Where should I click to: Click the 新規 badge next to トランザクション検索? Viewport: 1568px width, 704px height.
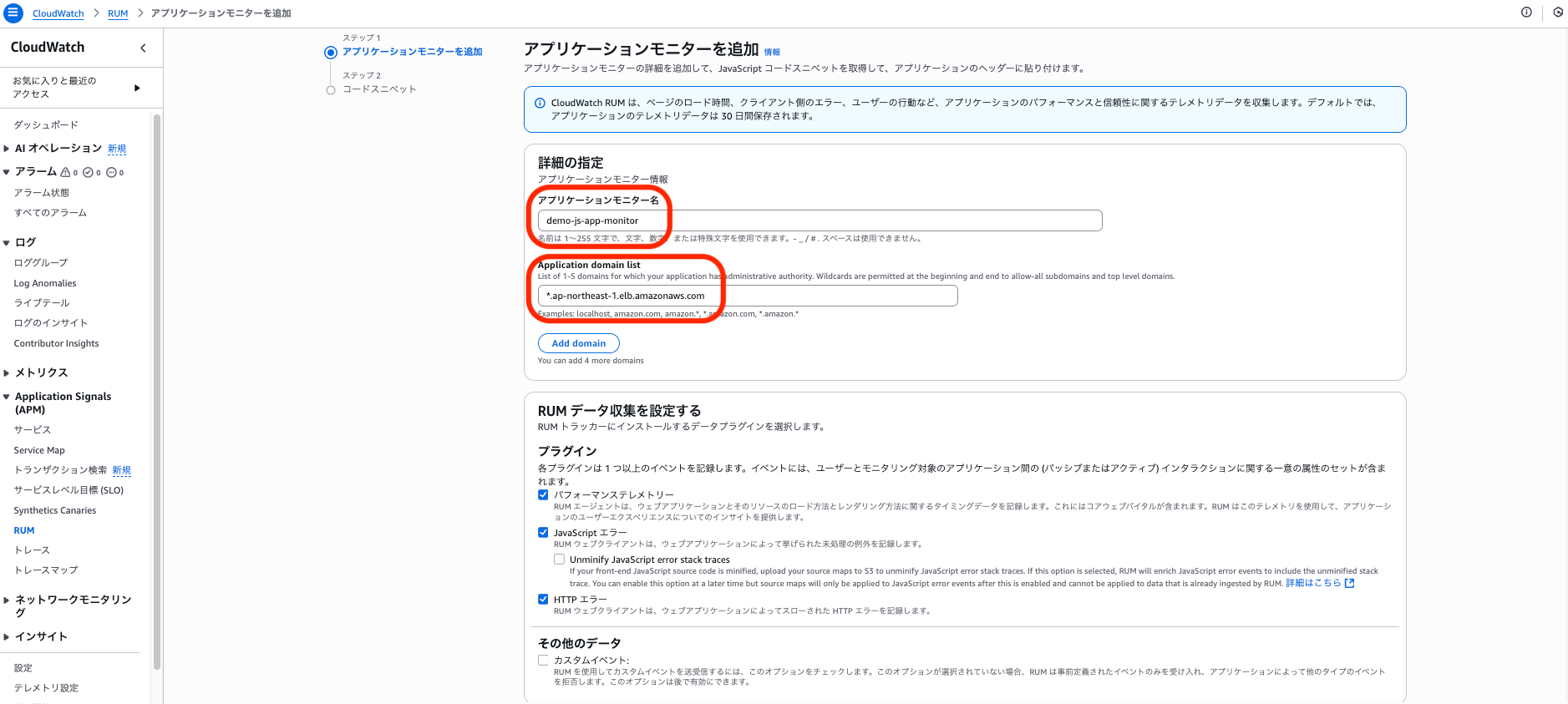(x=122, y=470)
